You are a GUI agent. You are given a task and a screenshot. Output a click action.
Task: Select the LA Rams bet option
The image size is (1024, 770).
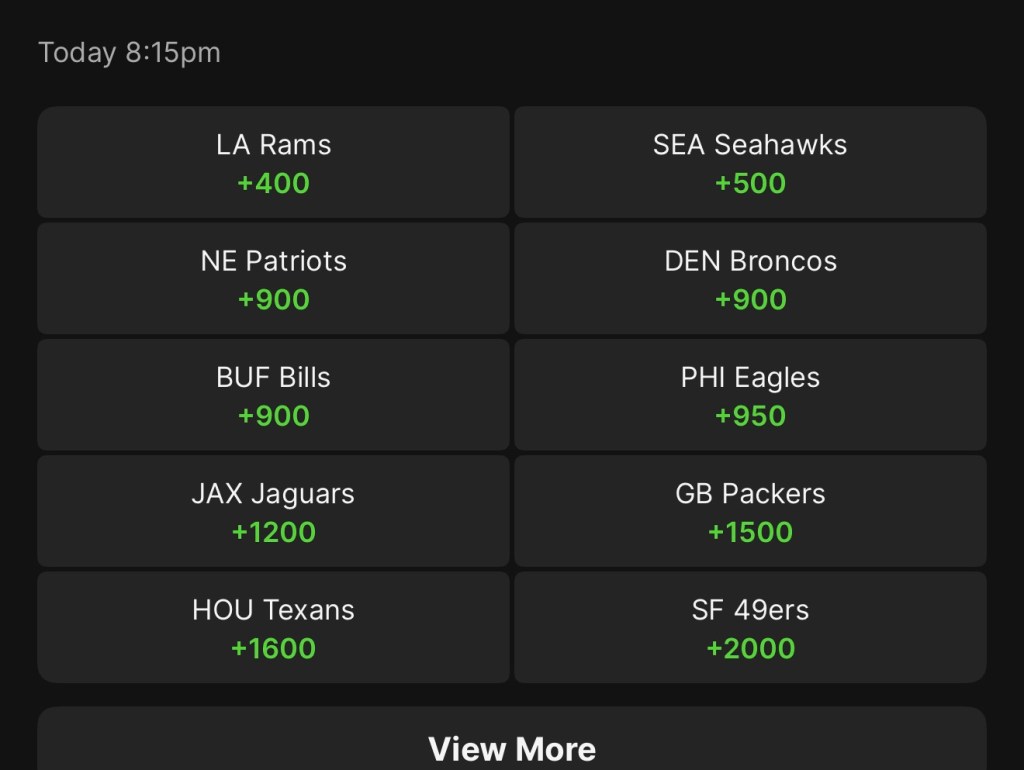(x=273, y=162)
